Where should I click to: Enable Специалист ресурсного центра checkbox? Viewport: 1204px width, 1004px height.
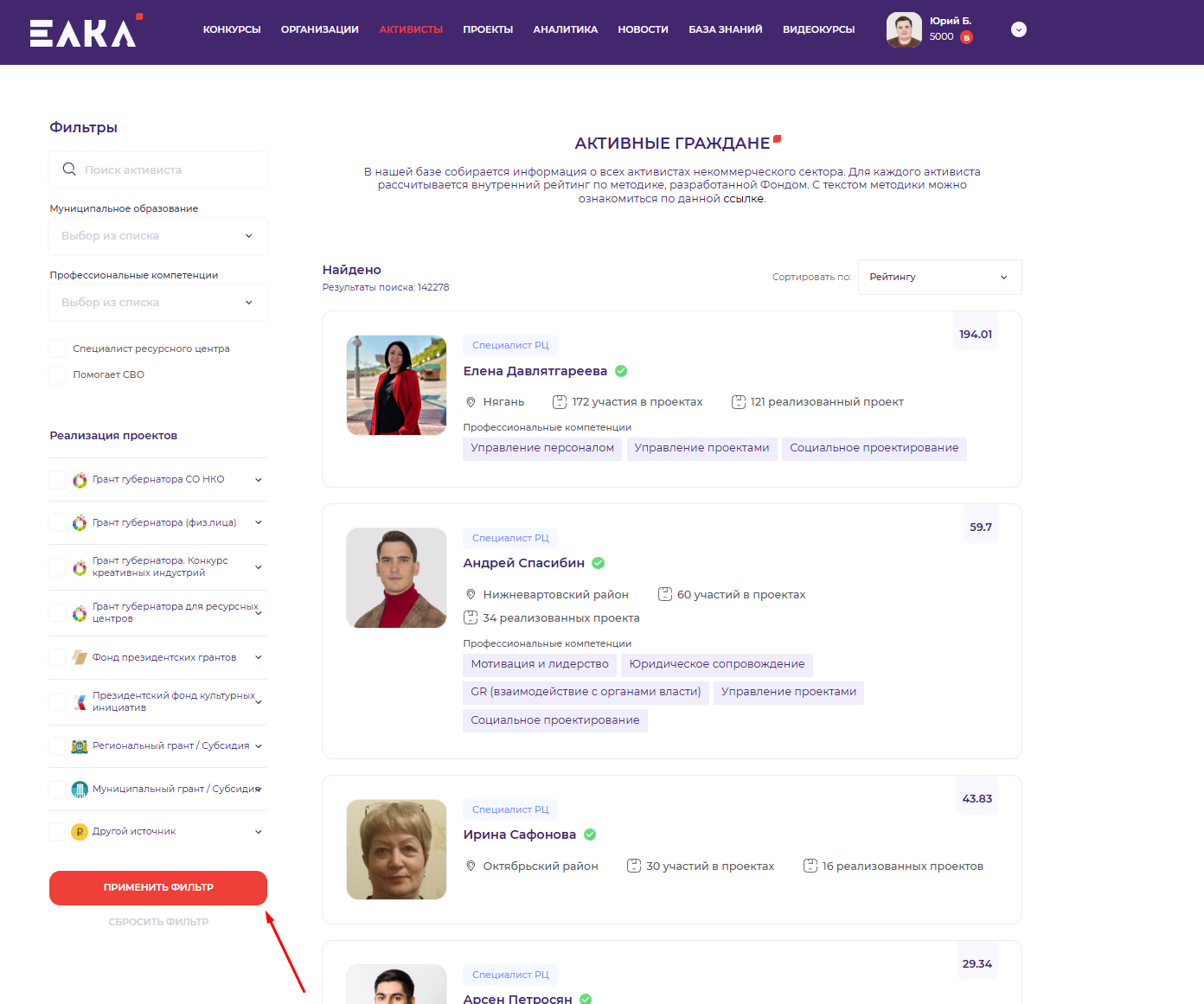click(x=58, y=349)
